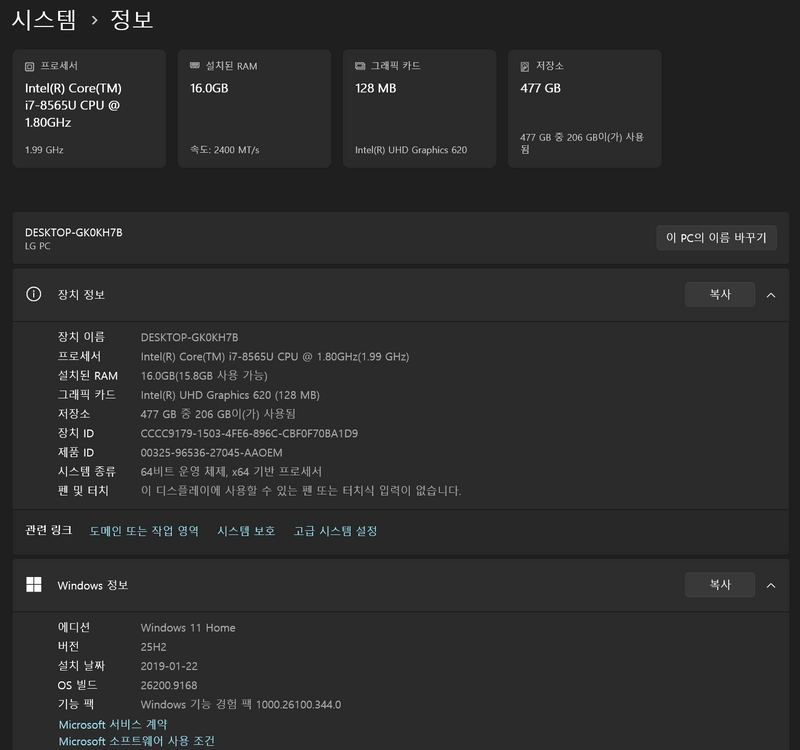800x750 pixels.
Task: Click the 펜 및 터치 row value text
Action: [x=301, y=491]
